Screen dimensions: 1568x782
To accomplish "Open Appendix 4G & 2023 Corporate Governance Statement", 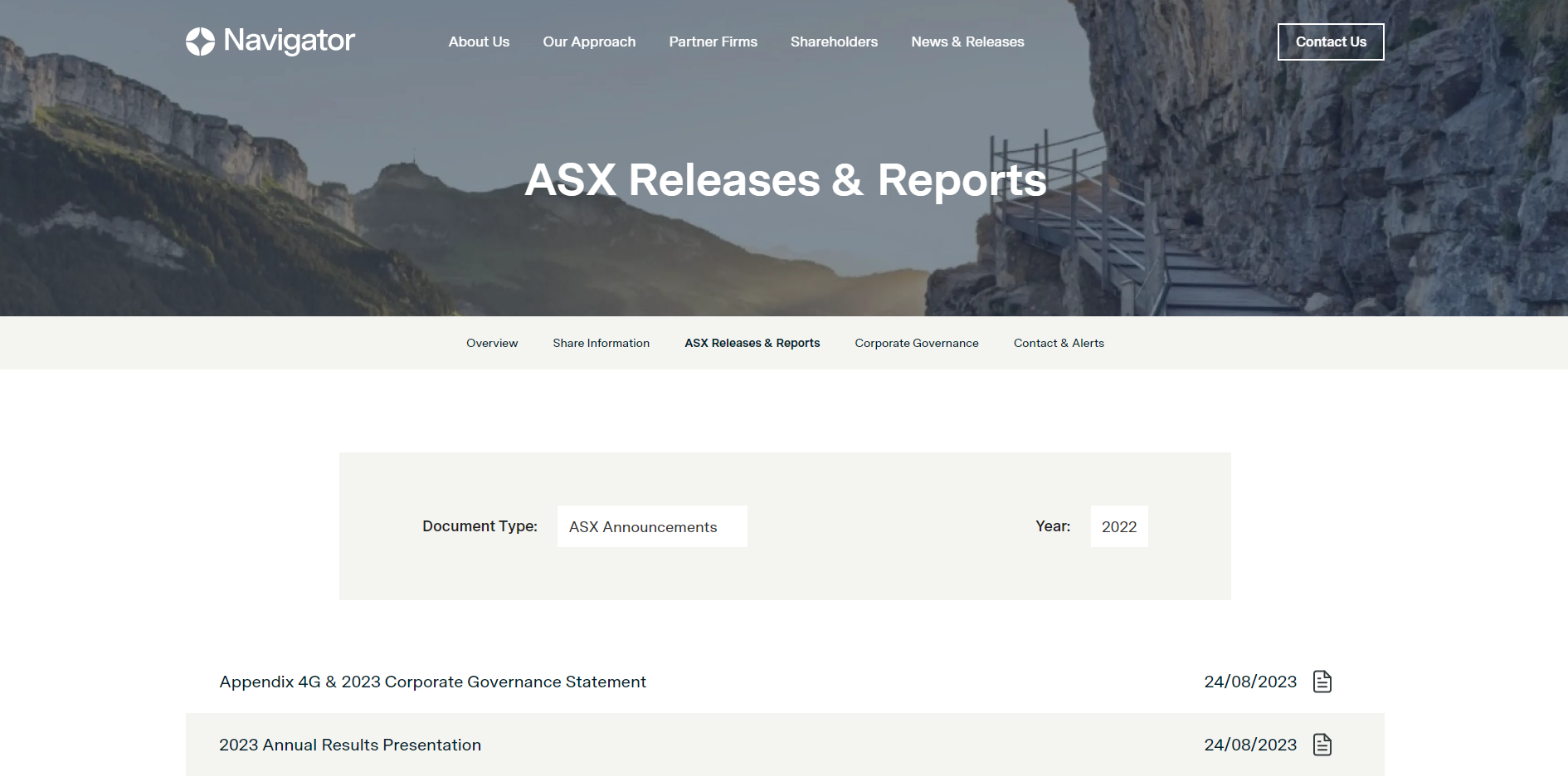I will point(431,682).
